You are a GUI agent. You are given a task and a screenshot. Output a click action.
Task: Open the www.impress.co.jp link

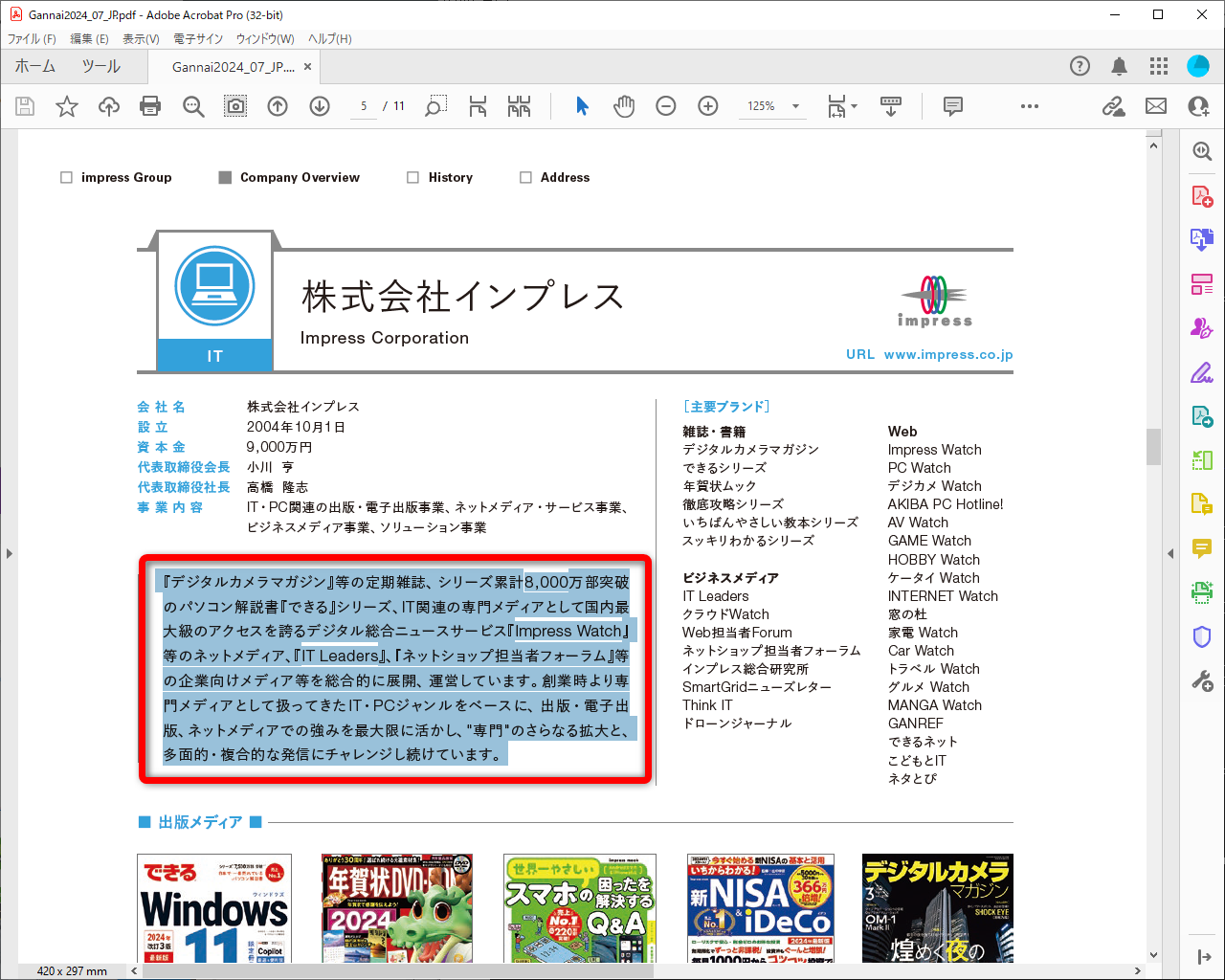pyautogui.click(x=947, y=354)
